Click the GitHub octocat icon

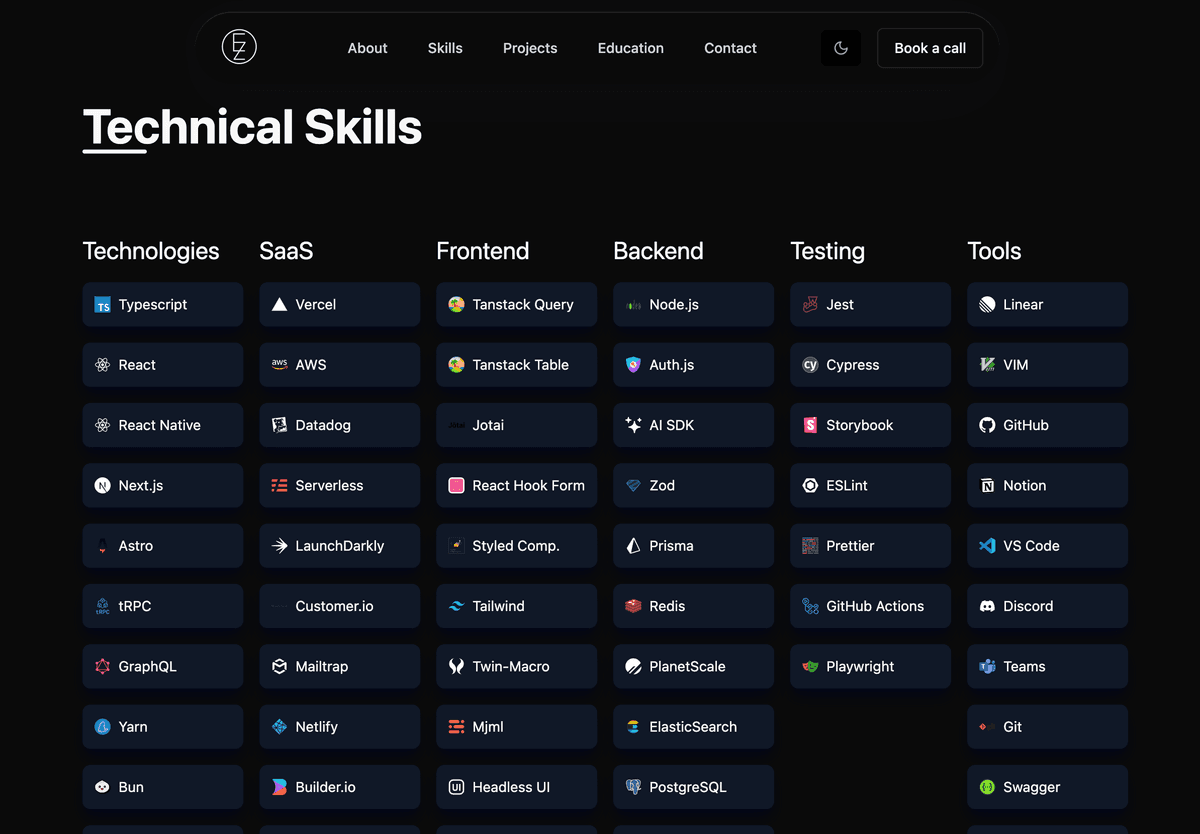point(987,425)
